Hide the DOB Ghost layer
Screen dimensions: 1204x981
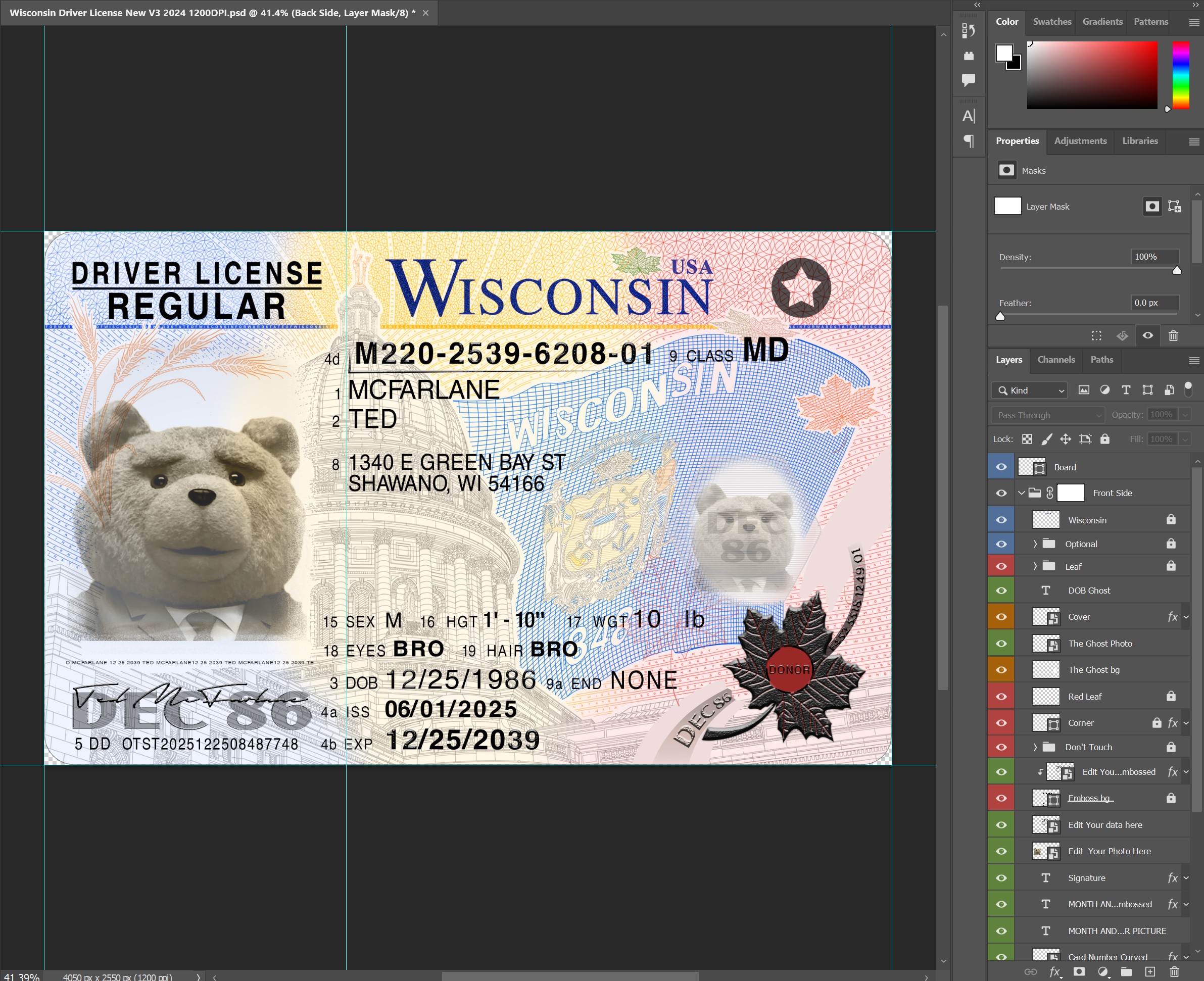tap(1001, 591)
